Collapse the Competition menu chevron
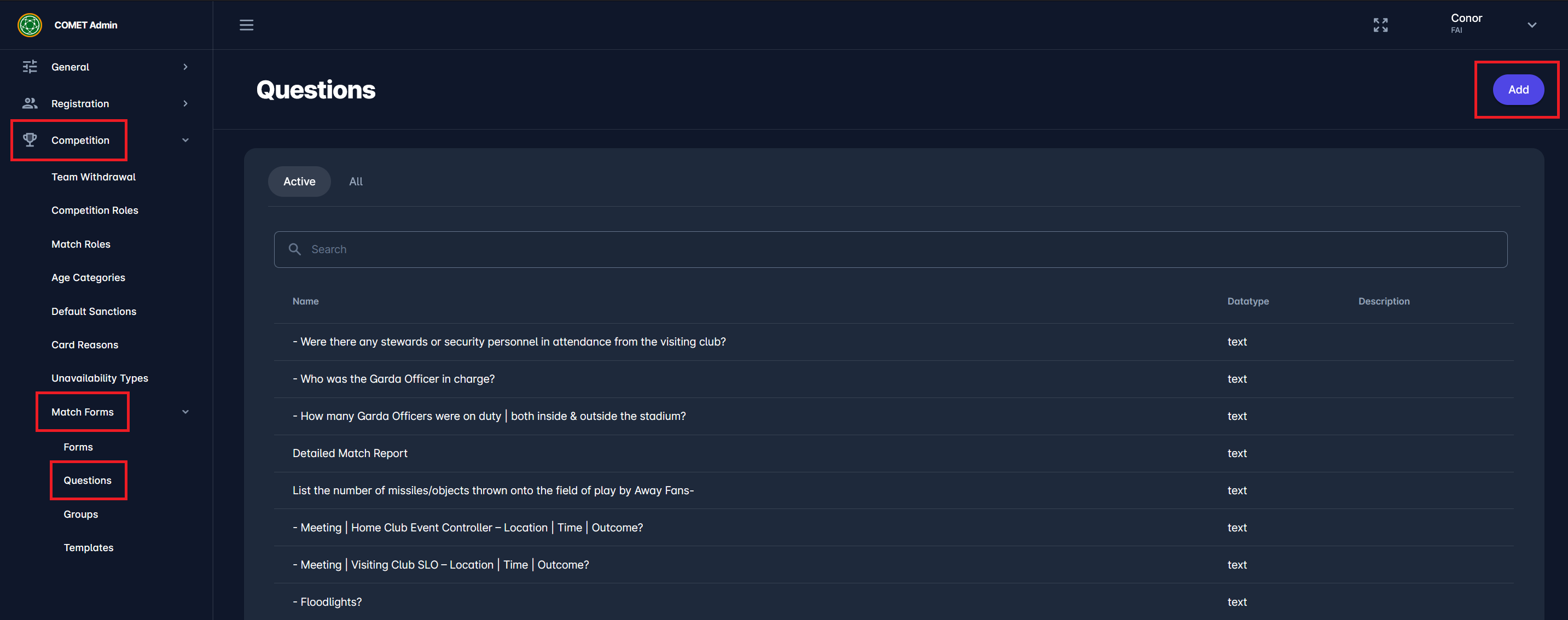Viewport: 1568px width, 620px height. (185, 140)
